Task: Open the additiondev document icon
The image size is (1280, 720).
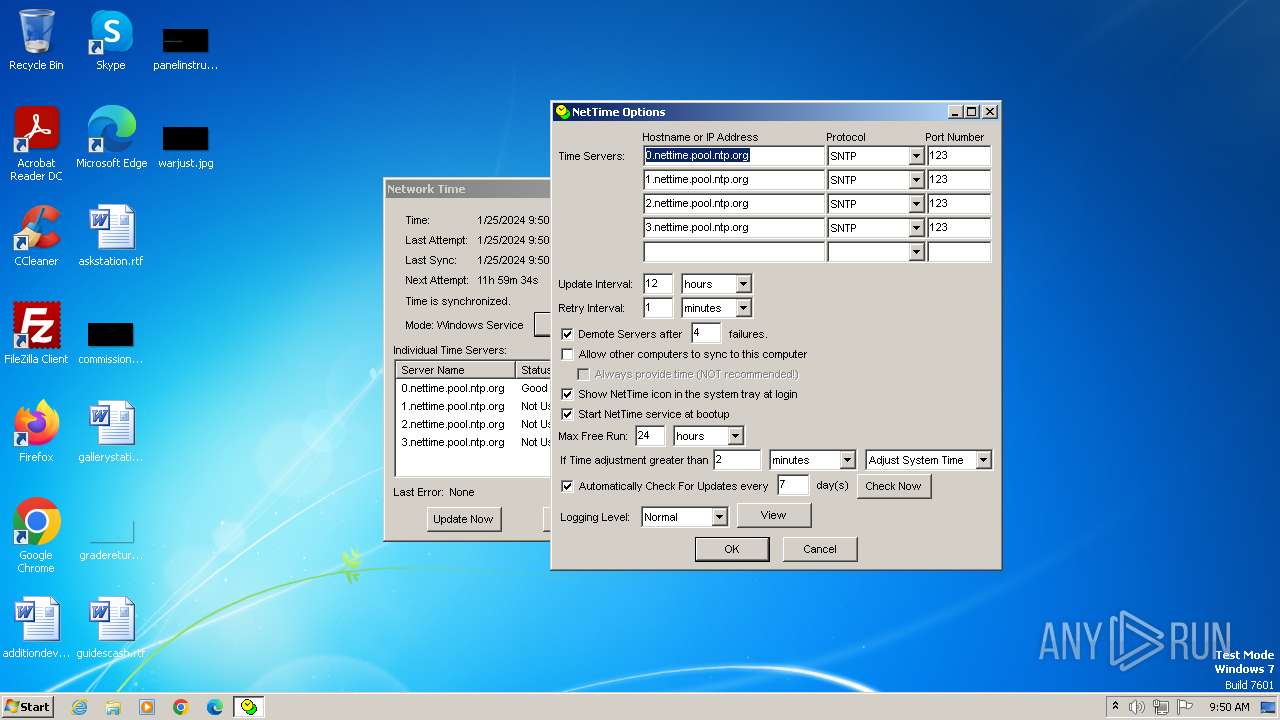Action: [36, 627]
